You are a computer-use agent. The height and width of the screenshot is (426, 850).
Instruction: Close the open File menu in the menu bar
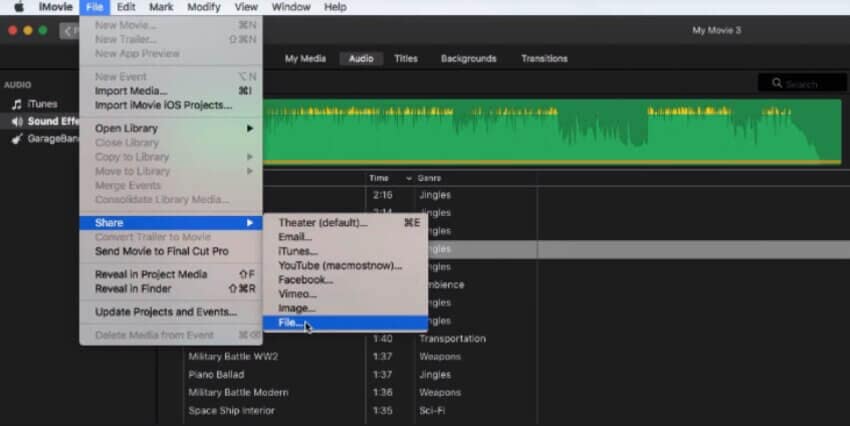pos(94,7)
